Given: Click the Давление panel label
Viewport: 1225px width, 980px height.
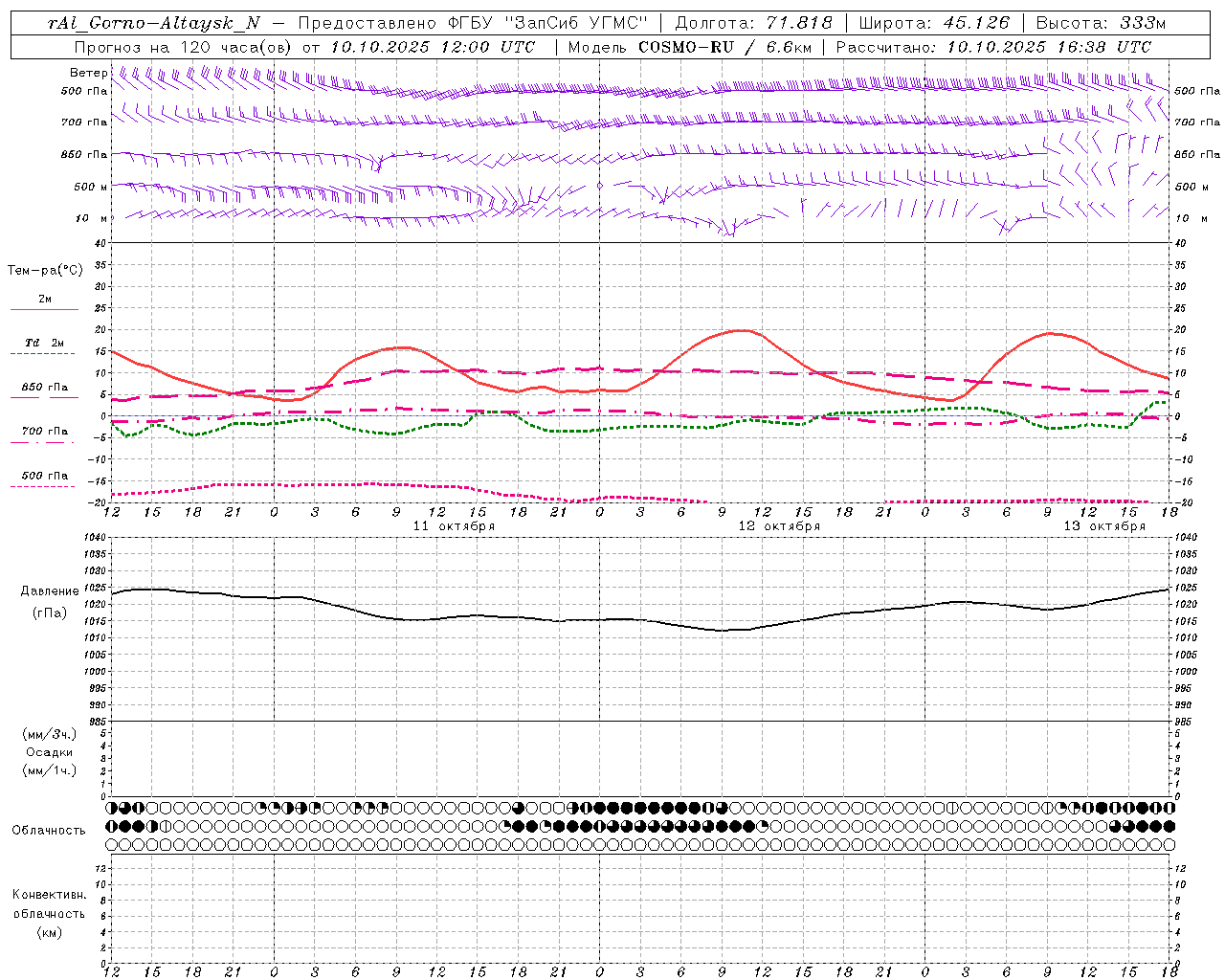Looking at the screenshot, I should pyautogui.click(x=50, y=591).
